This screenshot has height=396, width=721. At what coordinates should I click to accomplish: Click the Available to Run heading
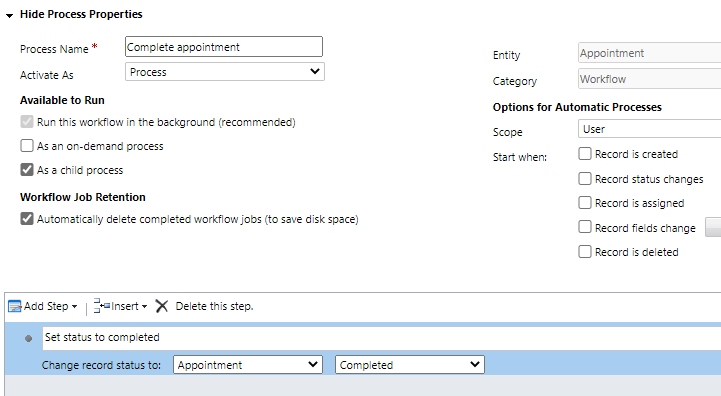tap(62, 100)
